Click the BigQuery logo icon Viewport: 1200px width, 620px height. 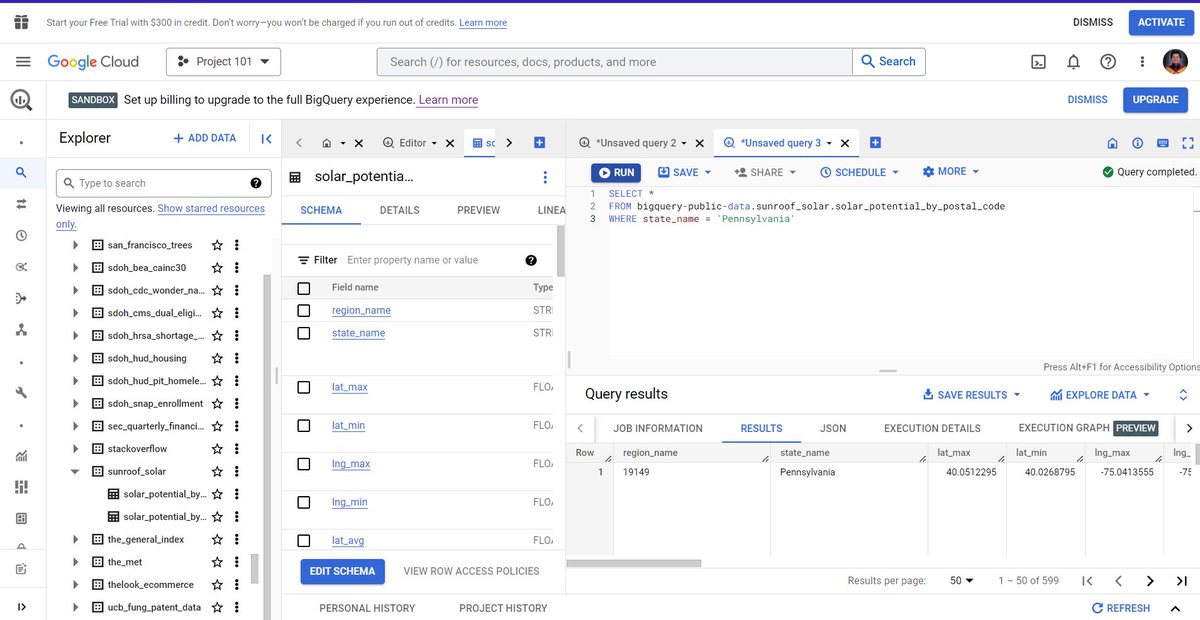(22, 100)
